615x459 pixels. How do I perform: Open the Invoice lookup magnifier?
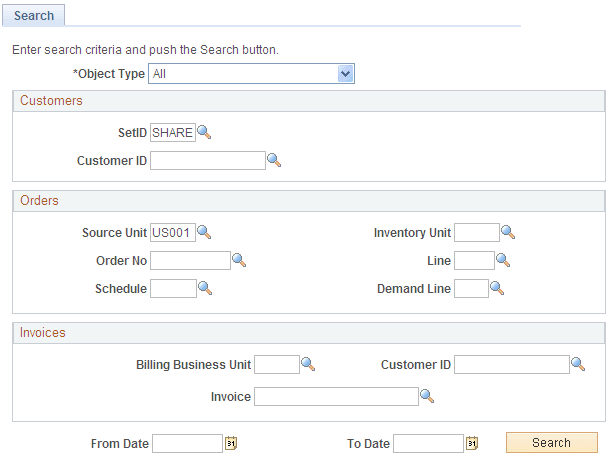[427, 397]
